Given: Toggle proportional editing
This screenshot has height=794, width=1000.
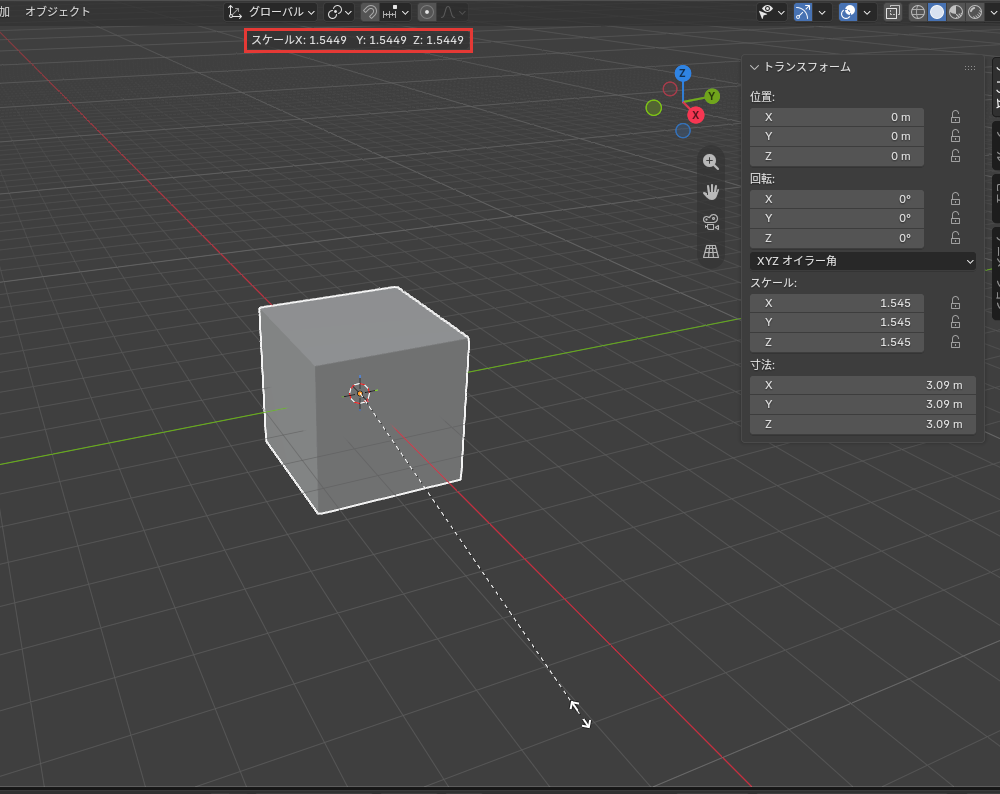Looking at the screenshot, I should [x=427, y=12].
